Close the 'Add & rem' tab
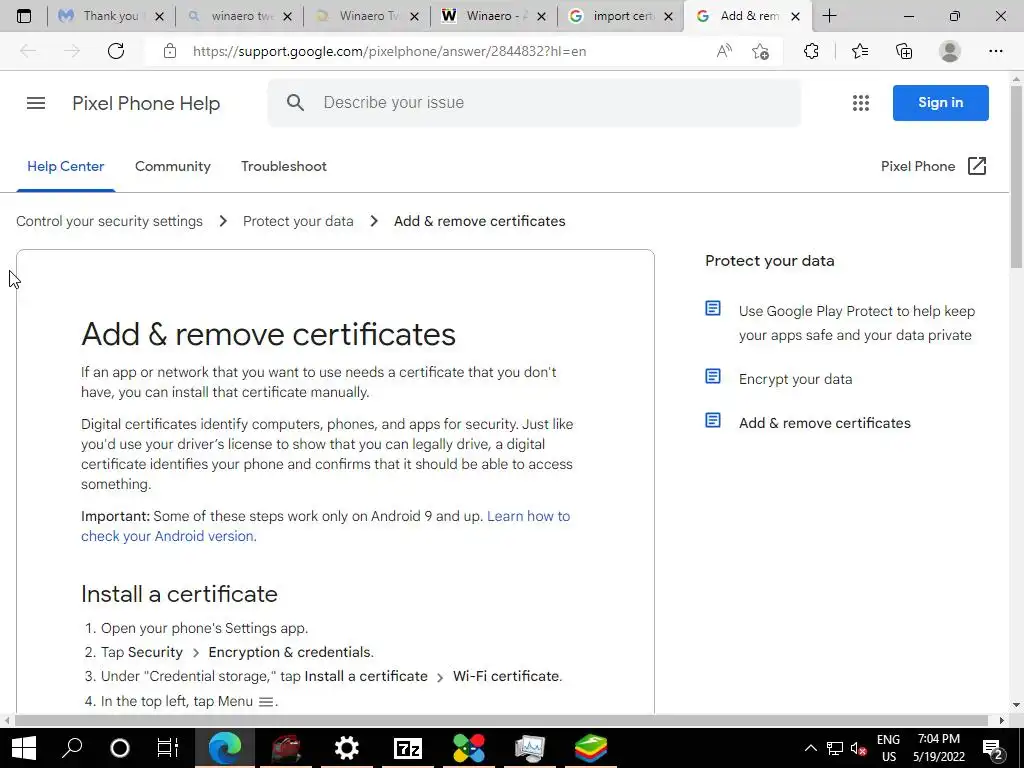Screen dimensions: 1024x768 click(x=795, y=16)
